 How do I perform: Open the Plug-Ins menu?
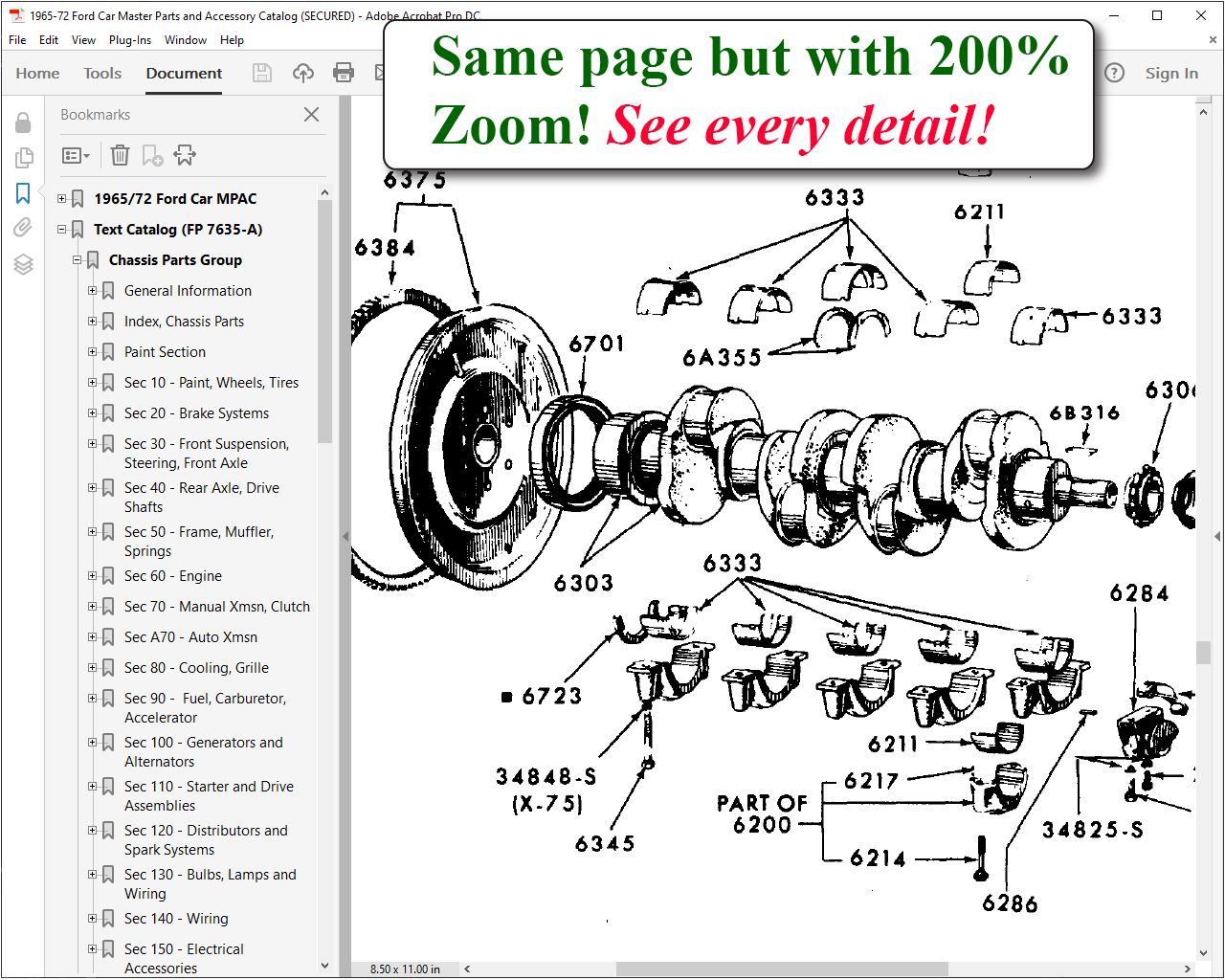tap(130, 40)
